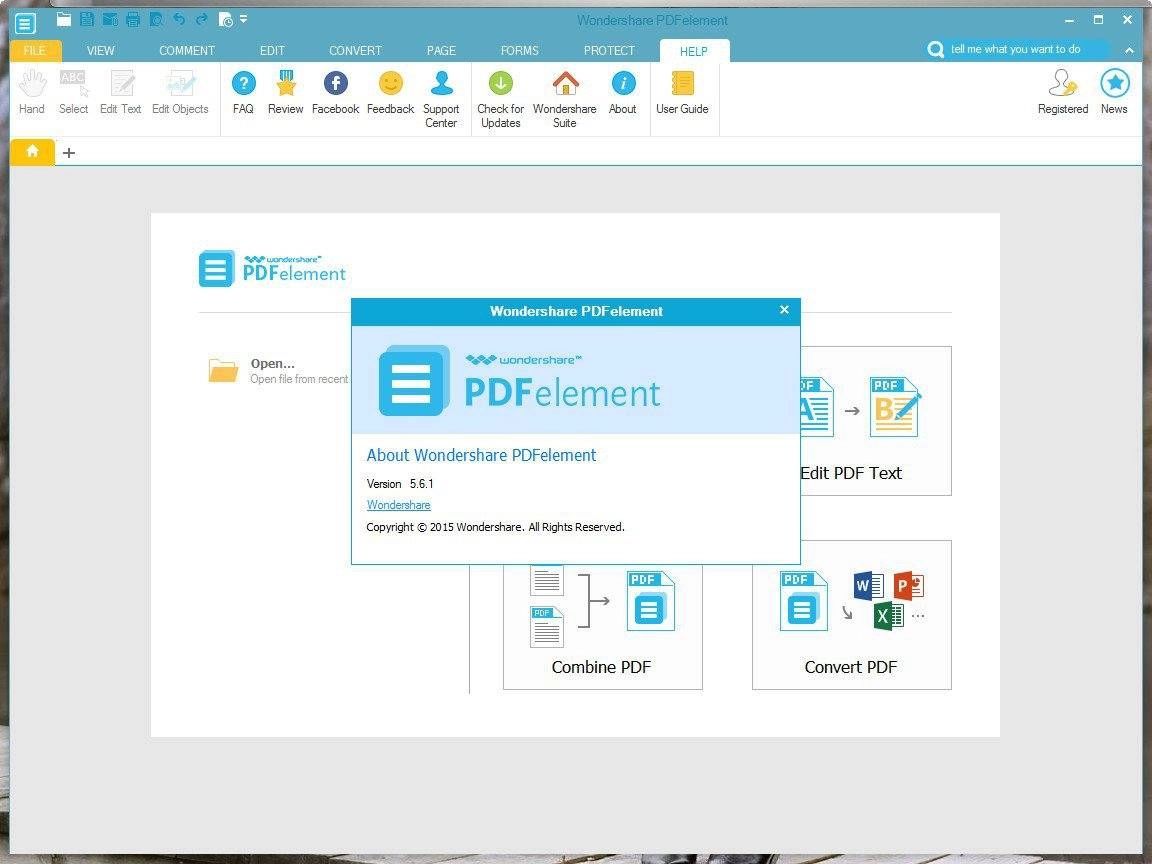Open the Support Center
The image size is (1152, 864).
pos(441,100)
